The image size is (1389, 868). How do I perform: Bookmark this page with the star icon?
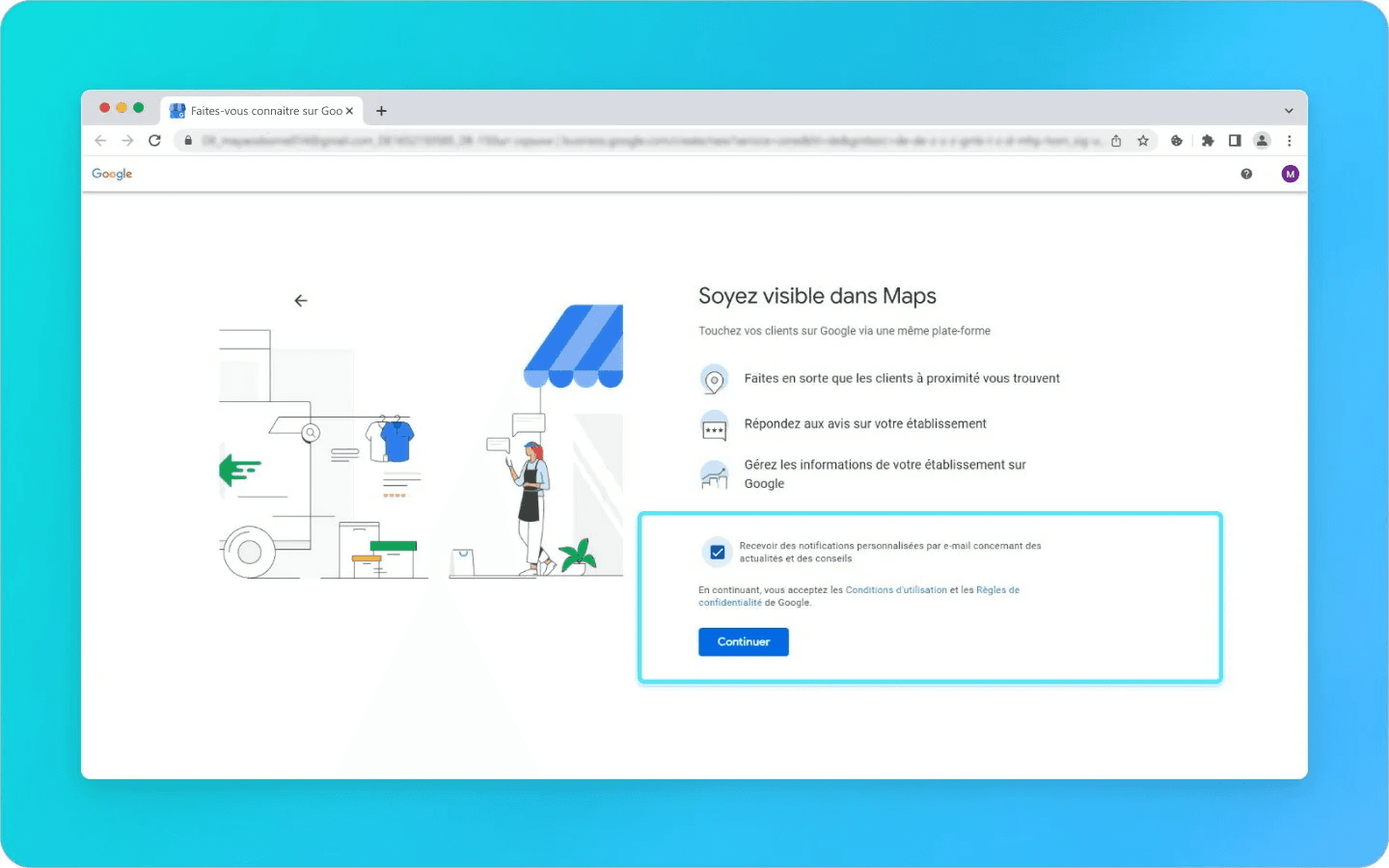tap(1143, 141)
